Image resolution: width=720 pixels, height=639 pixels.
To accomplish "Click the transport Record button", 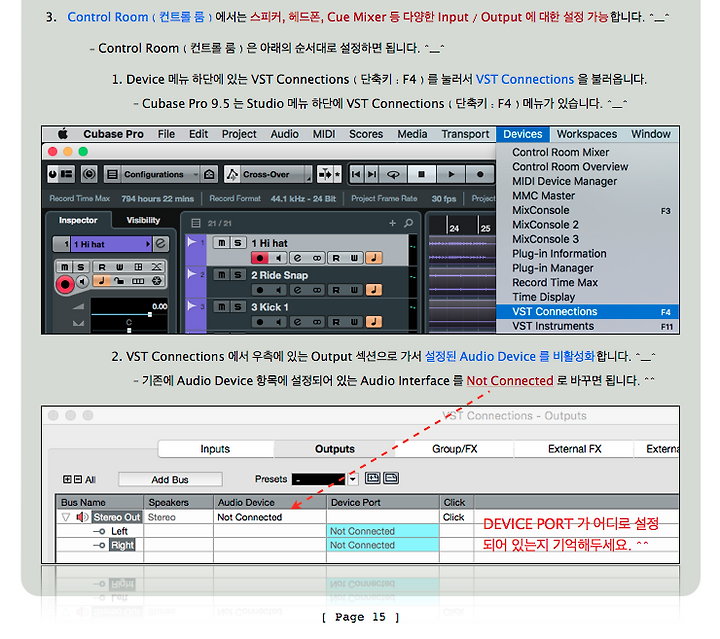I will [480, 174].
